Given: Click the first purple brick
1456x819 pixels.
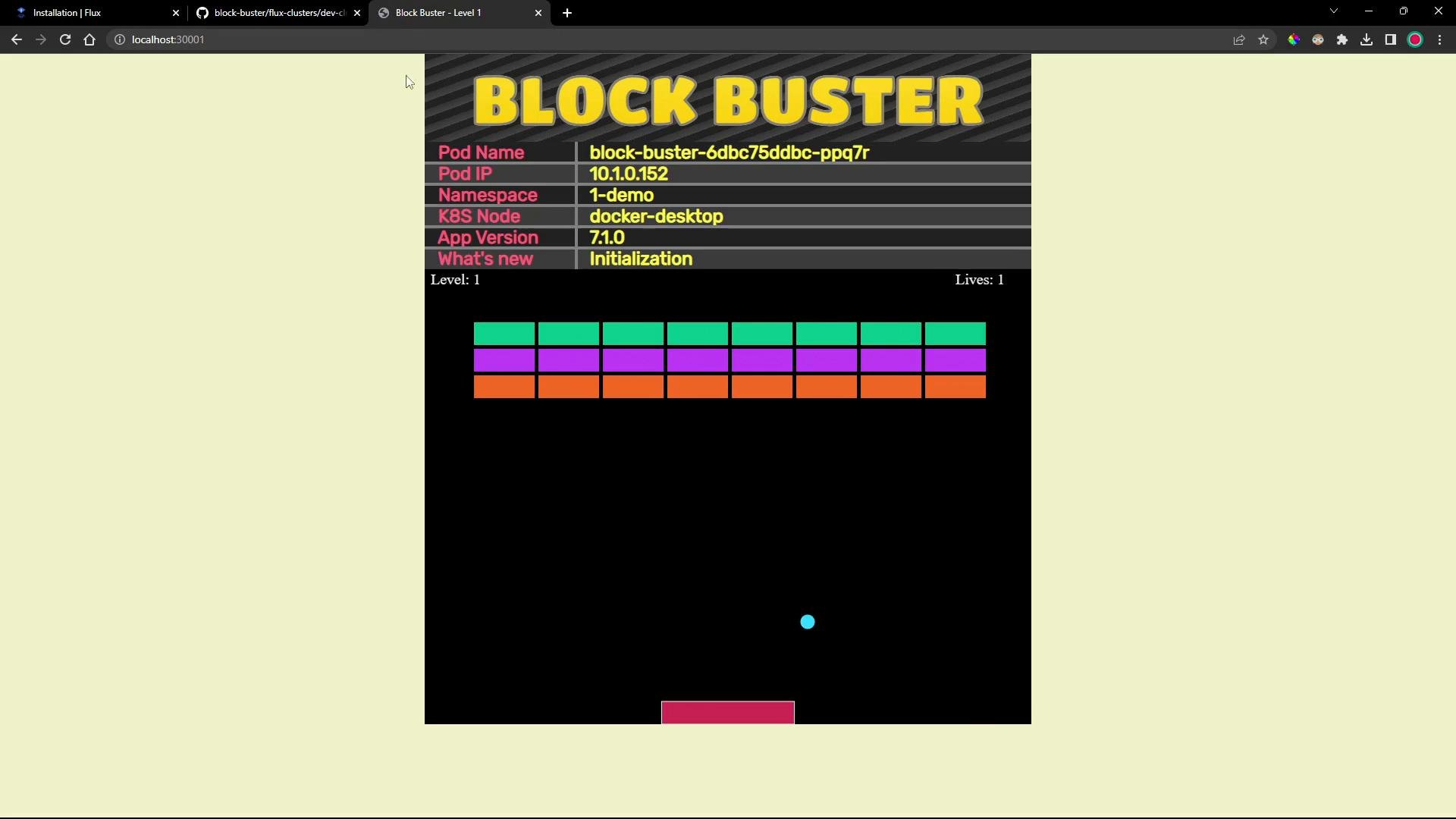Looking at the screenshot, I should pyautogui.click(x=504, y=360).
